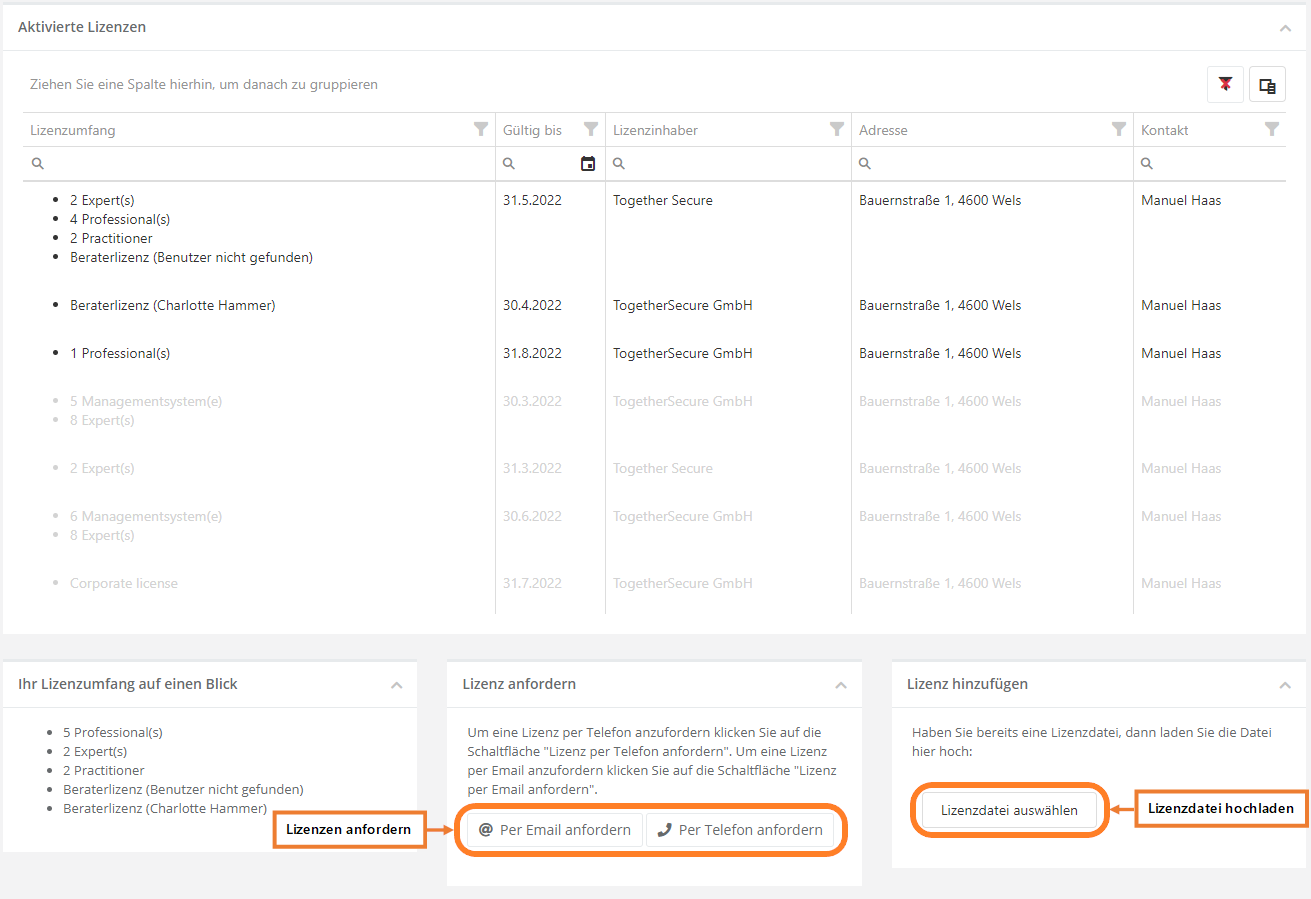Click the Lizenzinhaber search filter field
Viewport: 1311px width, 899px height.
(735, 164)
